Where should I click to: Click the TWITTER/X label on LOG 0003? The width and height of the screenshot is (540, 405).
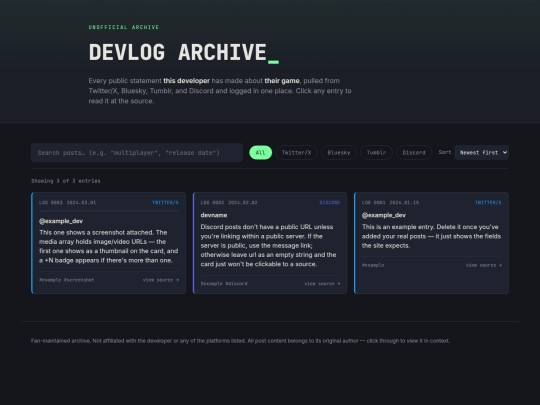click(165, 202)
